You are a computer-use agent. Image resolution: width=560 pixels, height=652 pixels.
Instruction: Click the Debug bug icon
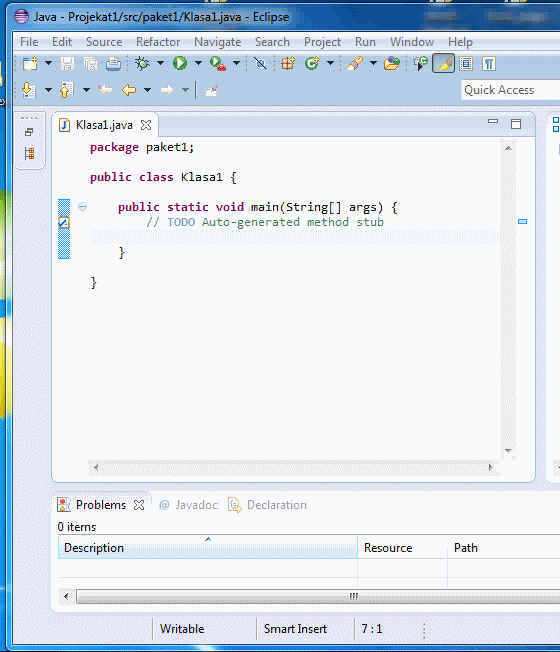(x=142, y=63)
